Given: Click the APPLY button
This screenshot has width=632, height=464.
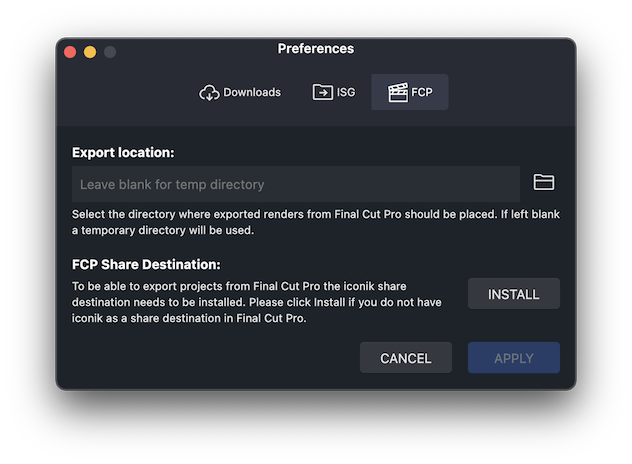Looking at the screenshot, I should point(514,358).
